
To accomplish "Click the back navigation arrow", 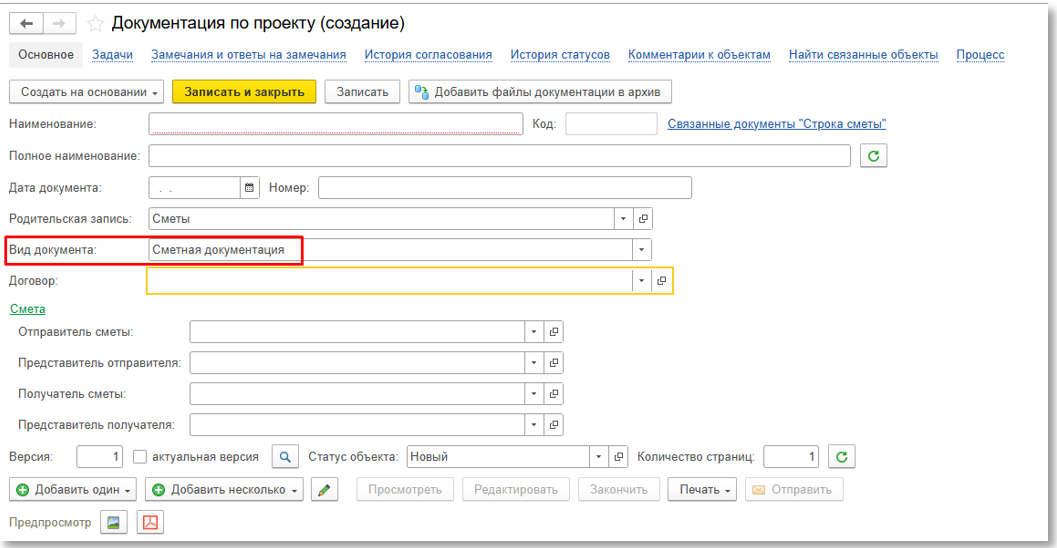I will 26,23.
